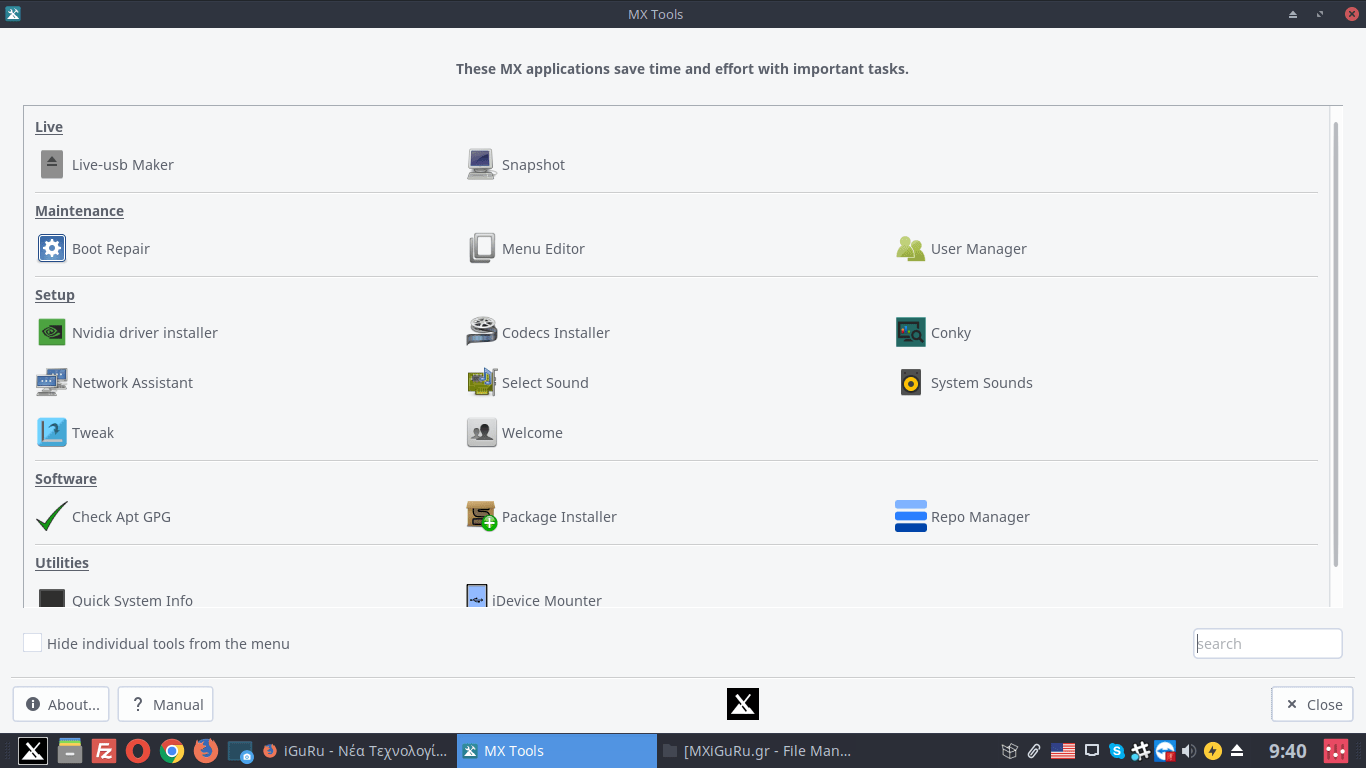This screenshot has width=1366, height=768.
Task: Click the search input field
Action: click(1268, 644)
